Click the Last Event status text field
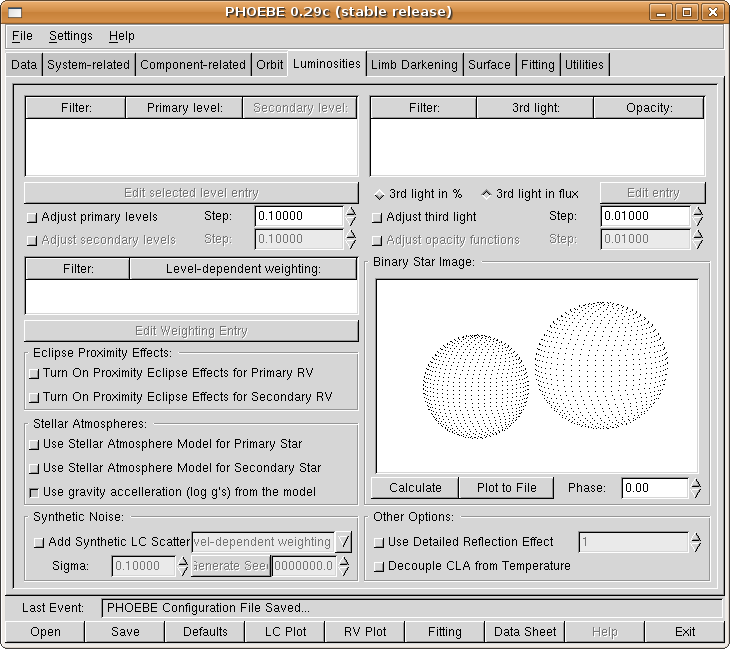 pos(412,608)
